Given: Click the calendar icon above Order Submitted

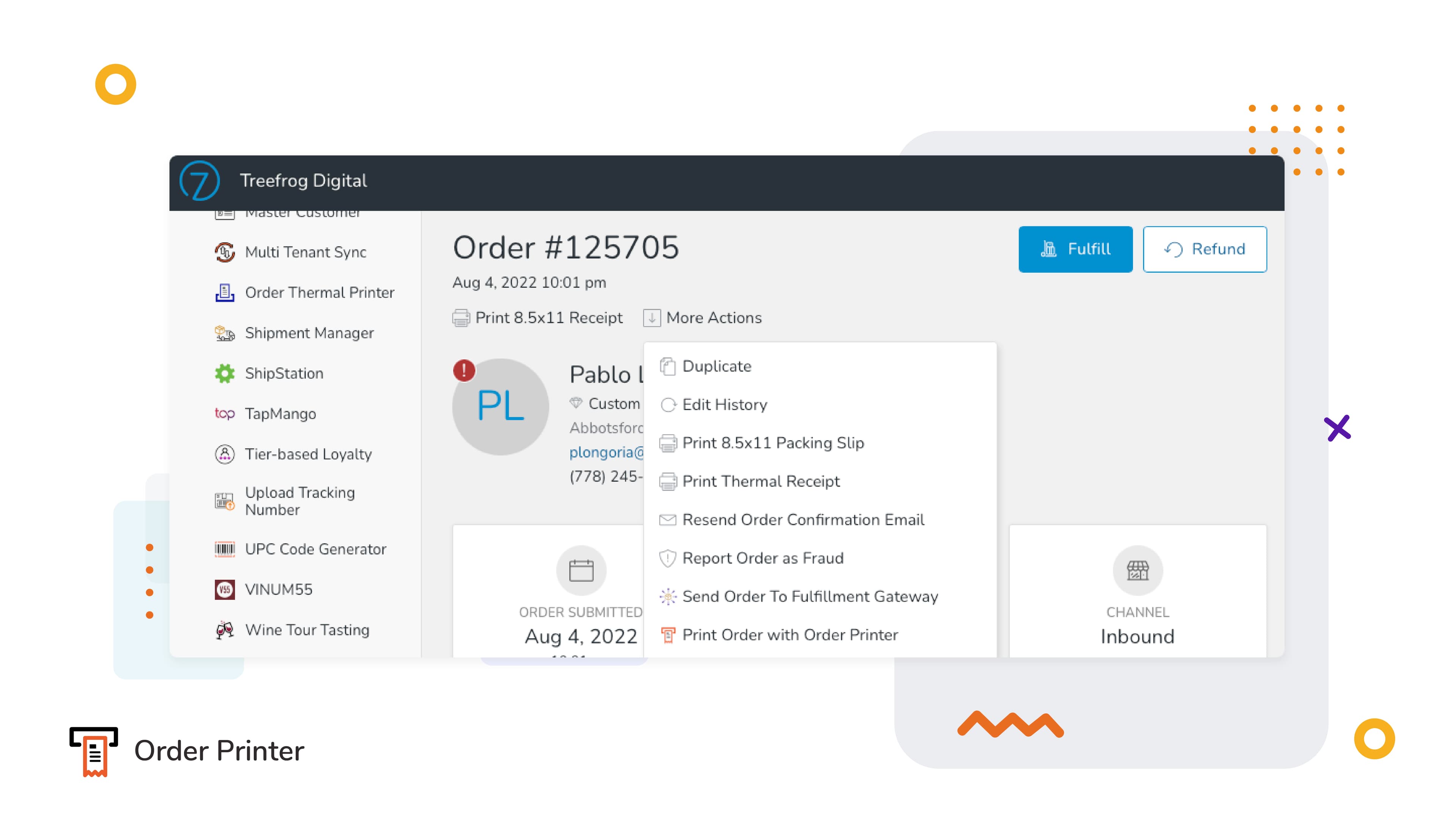Looking at the screenshot, I should coord(581,570).
